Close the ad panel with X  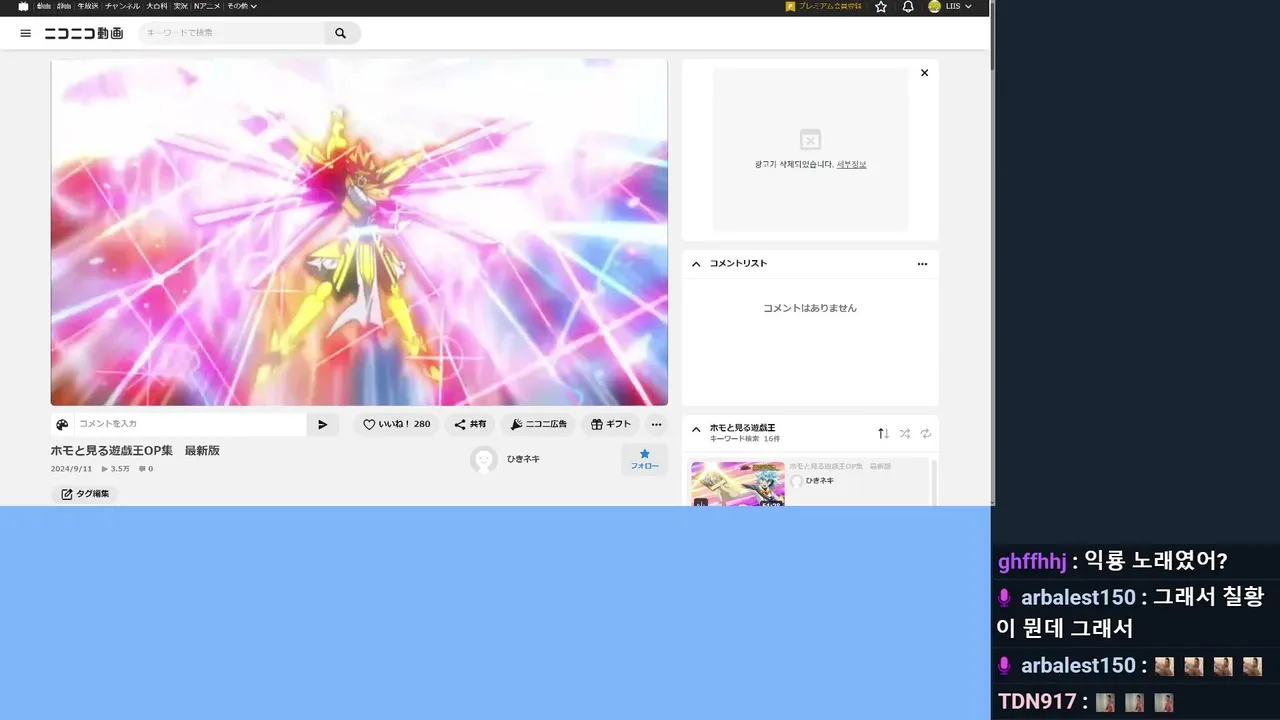(x=924, y=73)
